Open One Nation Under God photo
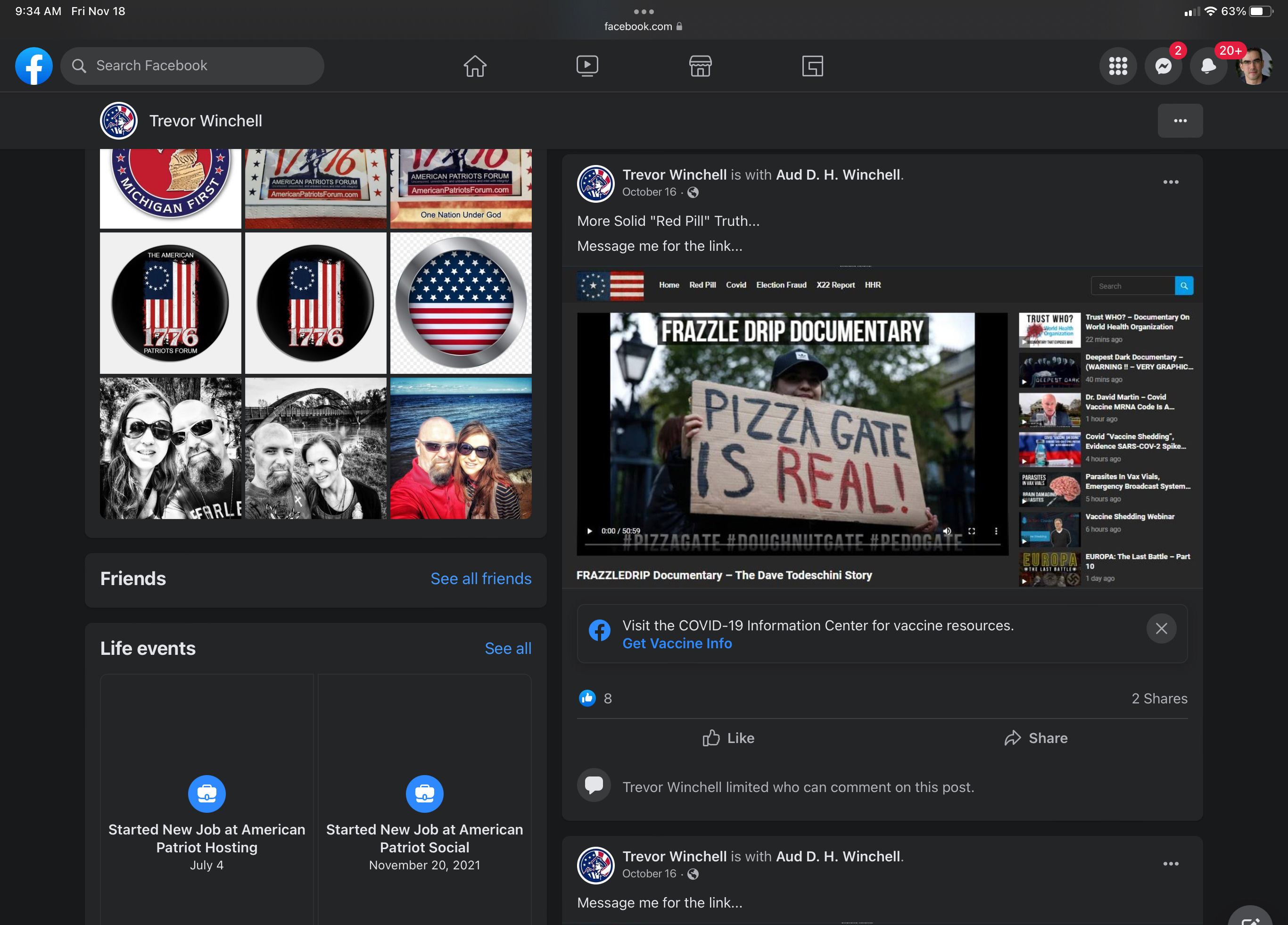This screenshot has width=1288, height=925. [461, 189]
